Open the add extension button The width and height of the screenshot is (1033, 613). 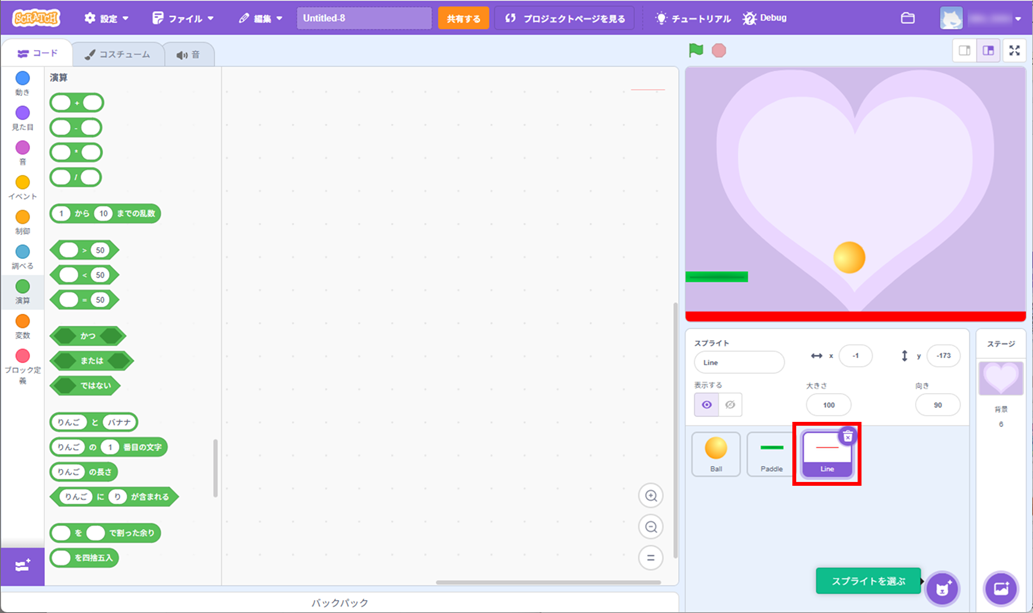pyautogui.click(x=22, y=565)
